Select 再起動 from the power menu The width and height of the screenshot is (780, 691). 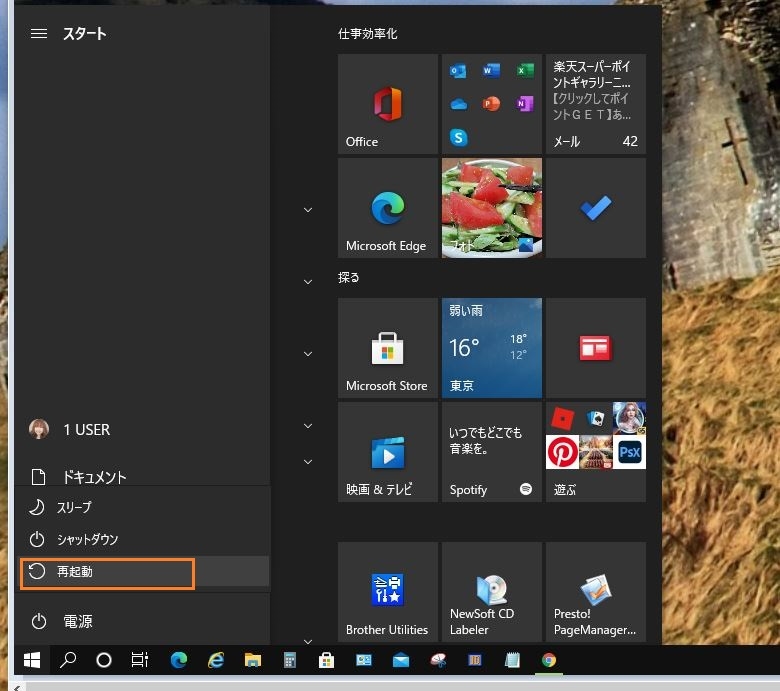pyautogui.click(x=143, y=572)
